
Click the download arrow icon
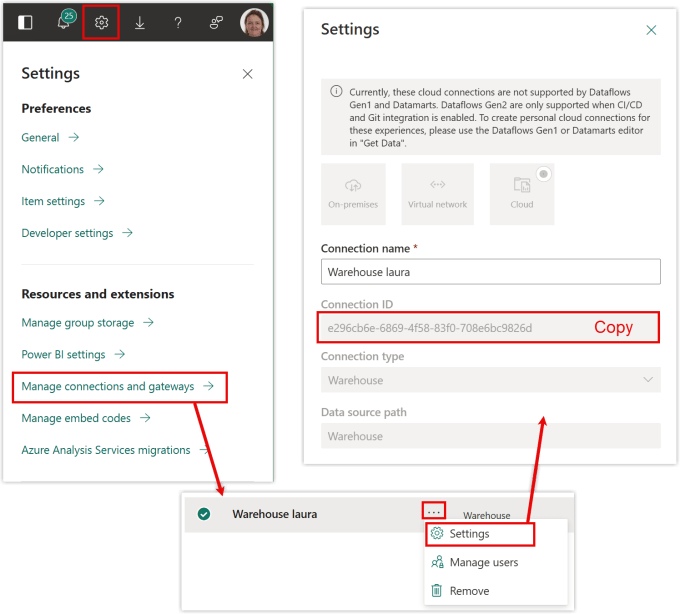tap(140, 23)
